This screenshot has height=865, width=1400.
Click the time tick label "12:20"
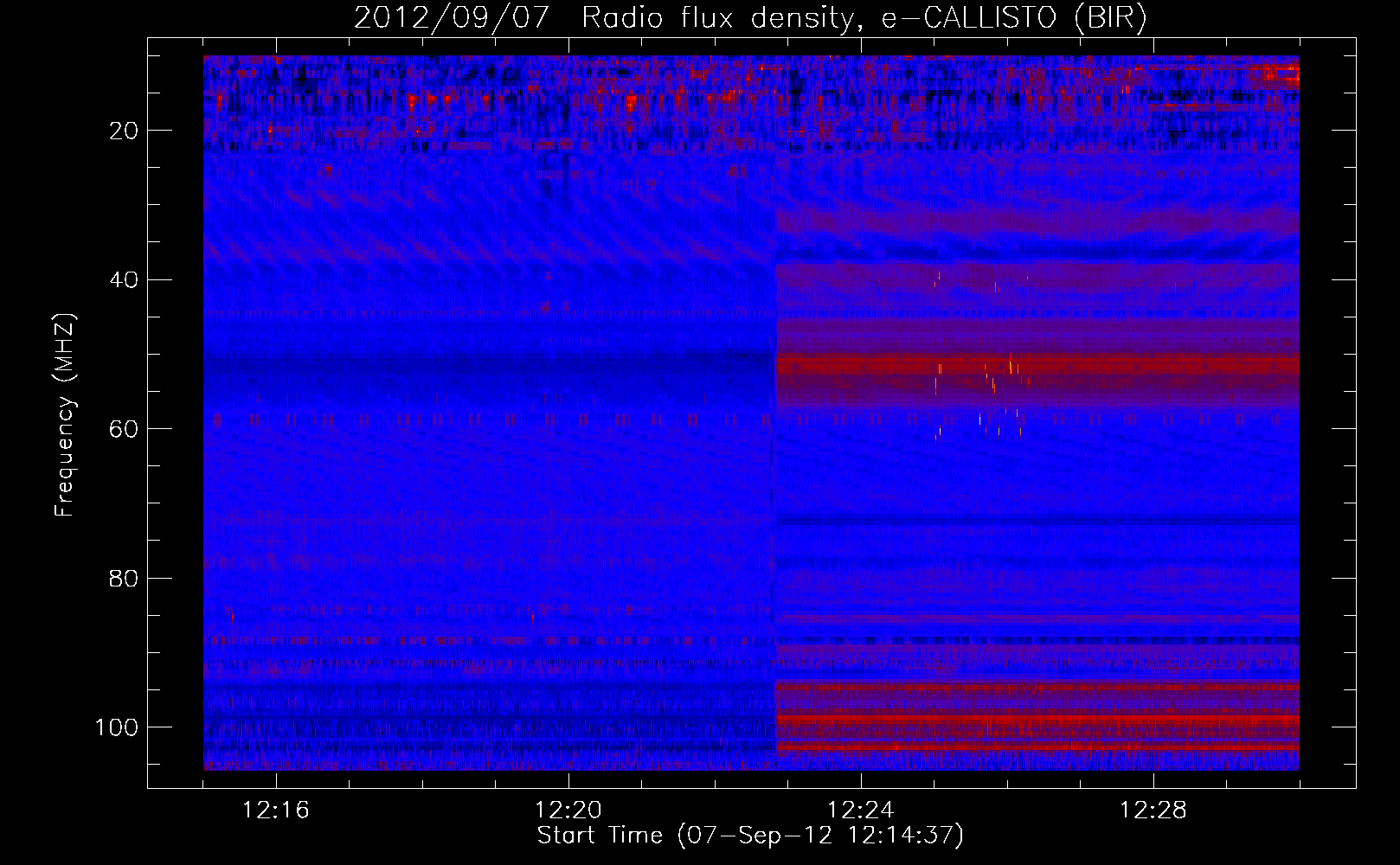(x=568, y=811)
